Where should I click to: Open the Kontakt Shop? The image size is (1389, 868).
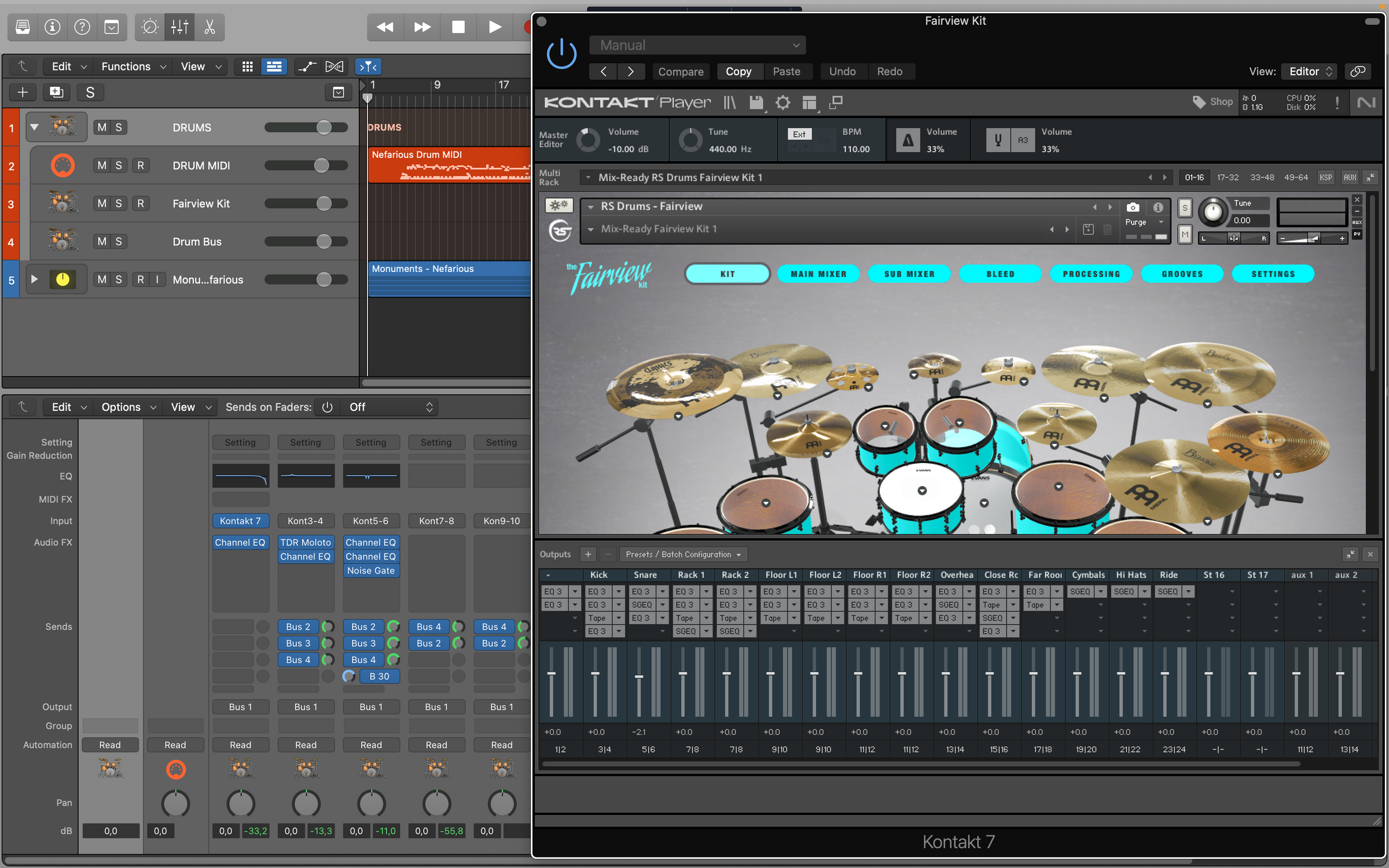point(1212,102)
